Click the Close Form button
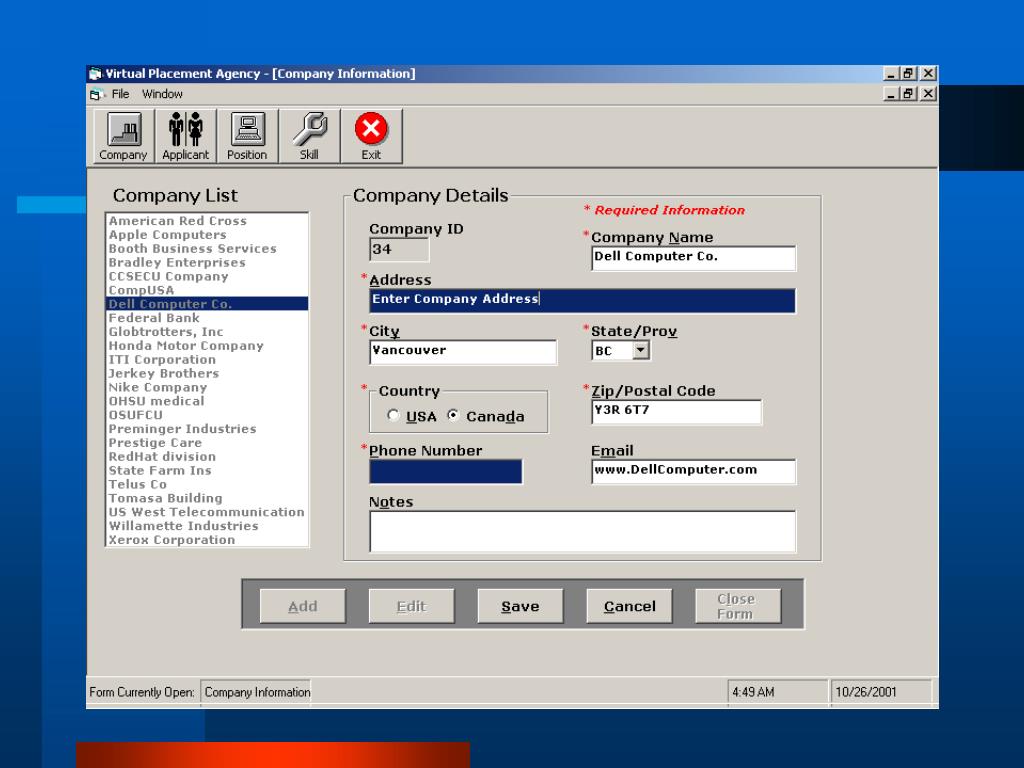The image size is (1024, 768). 738,606
